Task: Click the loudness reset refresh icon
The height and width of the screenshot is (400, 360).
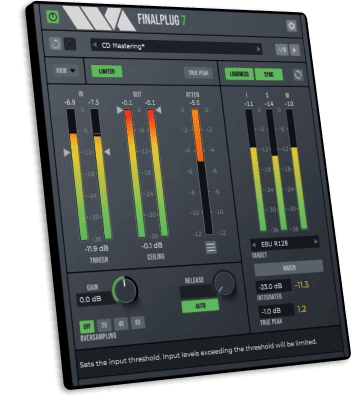Action: 298,74
